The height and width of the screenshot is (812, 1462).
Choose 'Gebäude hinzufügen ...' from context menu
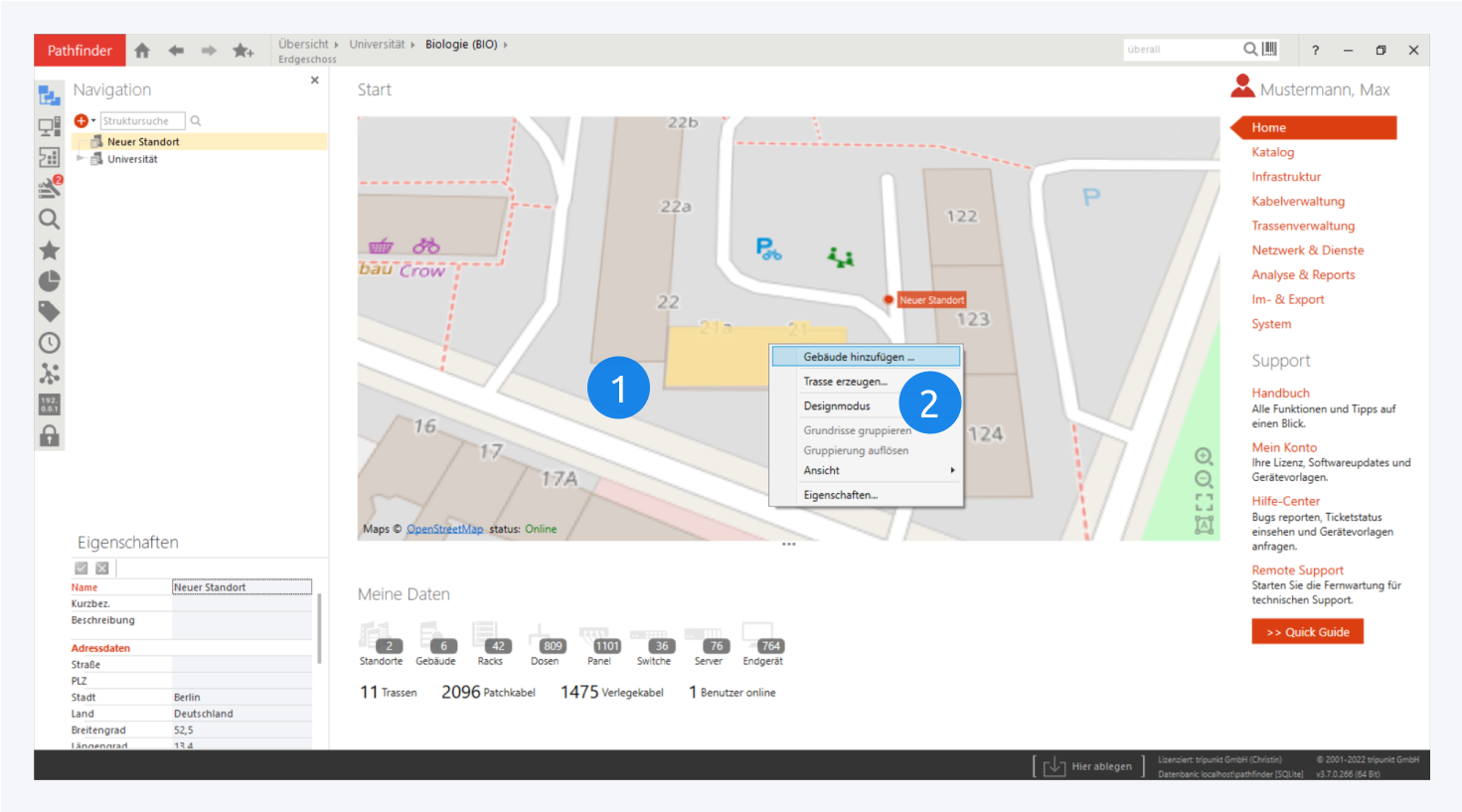point(859,357)
